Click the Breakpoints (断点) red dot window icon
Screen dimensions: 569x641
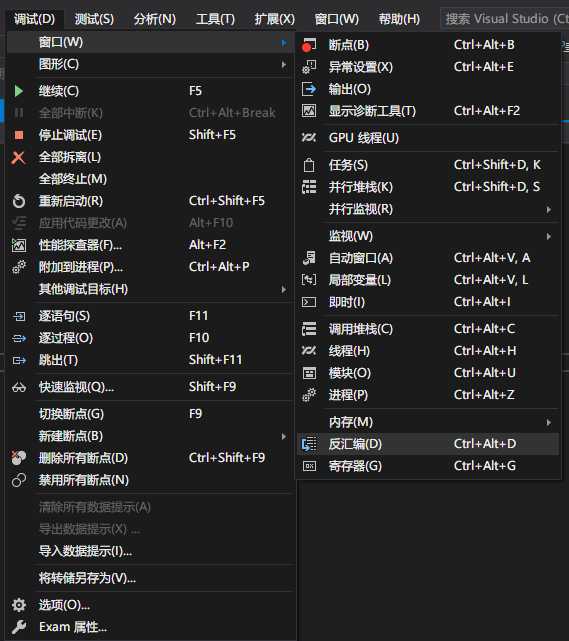[309, 45]
